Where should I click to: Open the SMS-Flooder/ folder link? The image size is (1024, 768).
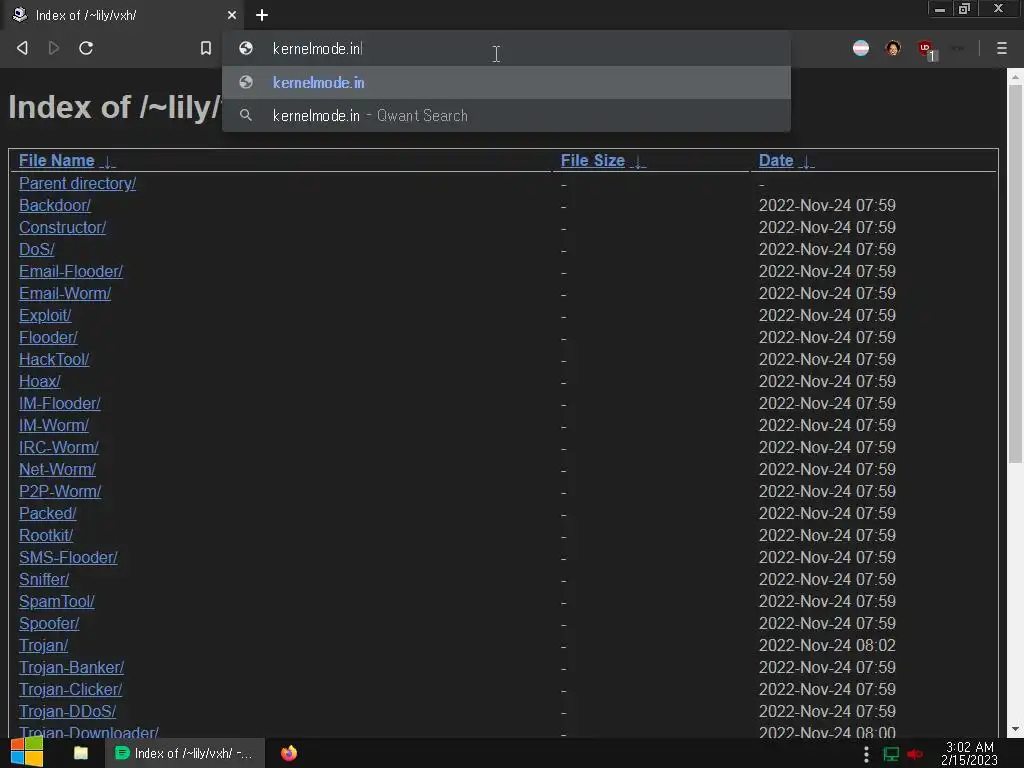click(68, 557)
